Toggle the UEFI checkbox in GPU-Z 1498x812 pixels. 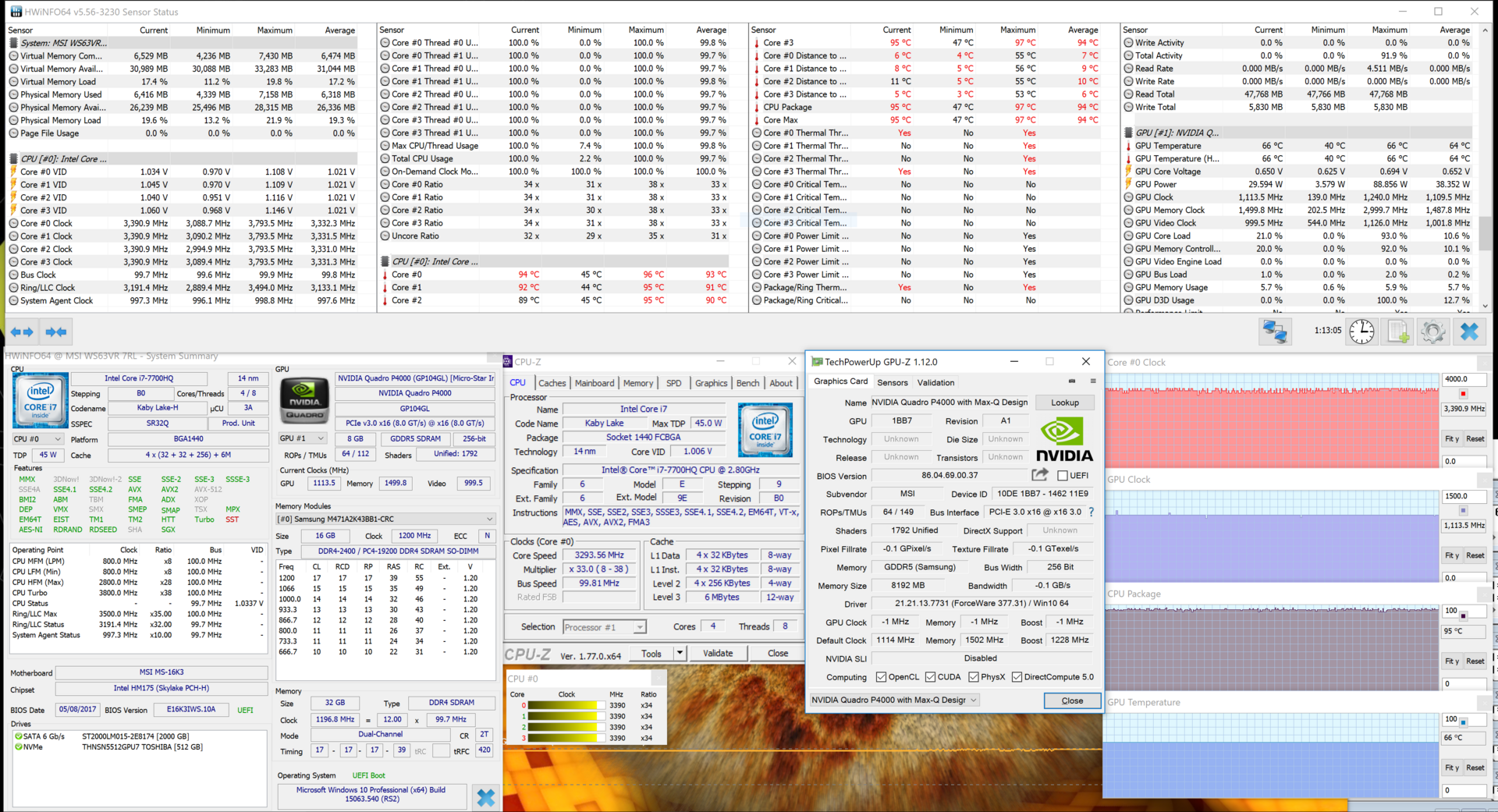(x=1062, y=475)
